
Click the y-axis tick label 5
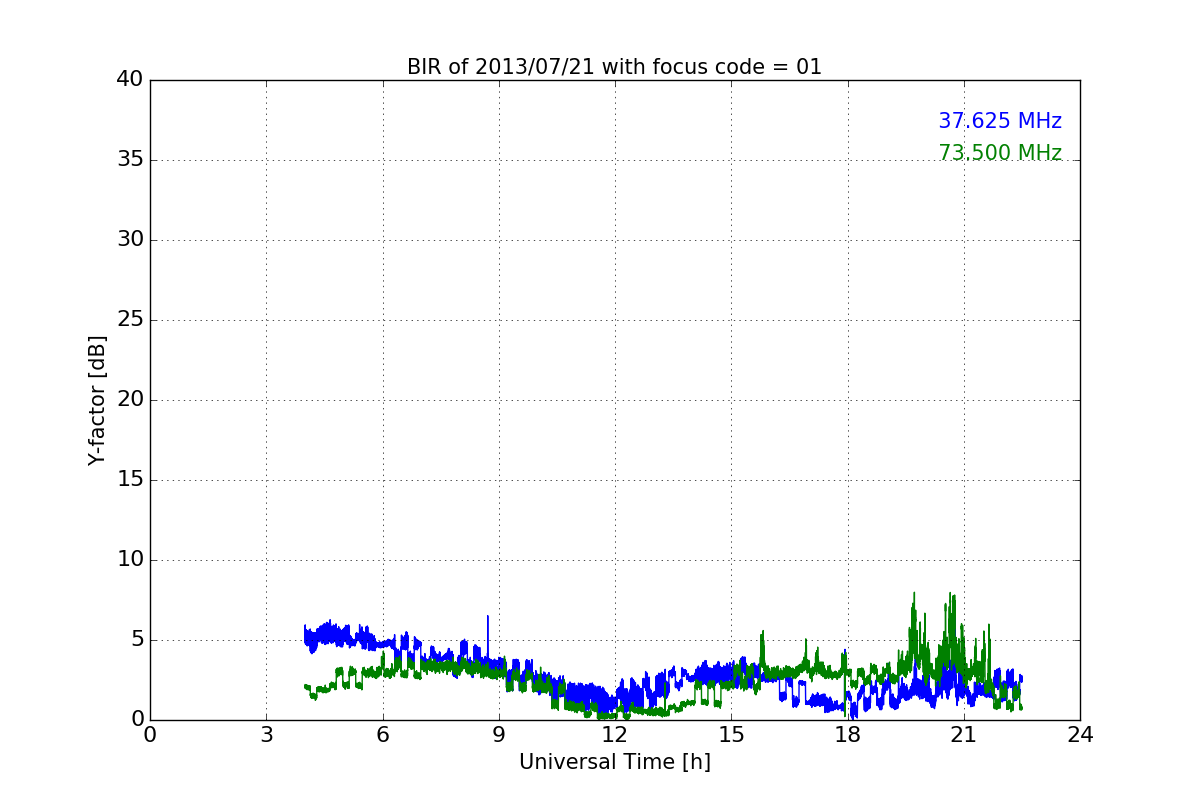(136, 640)
